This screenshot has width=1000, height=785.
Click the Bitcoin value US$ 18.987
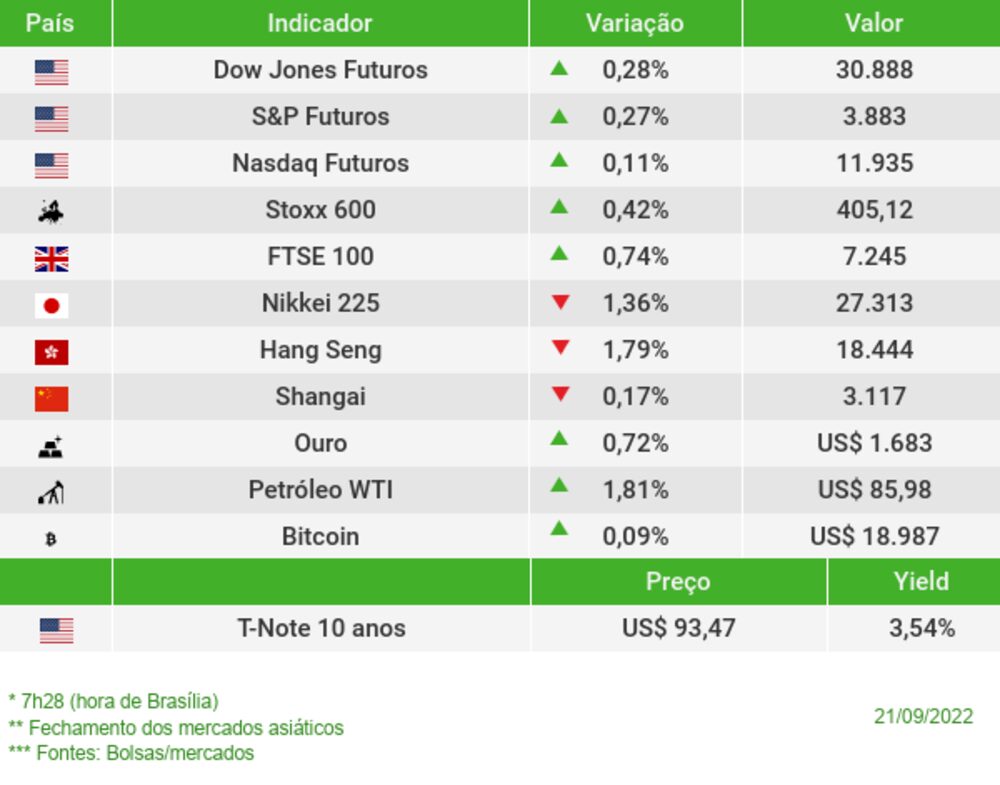[874, 537]
